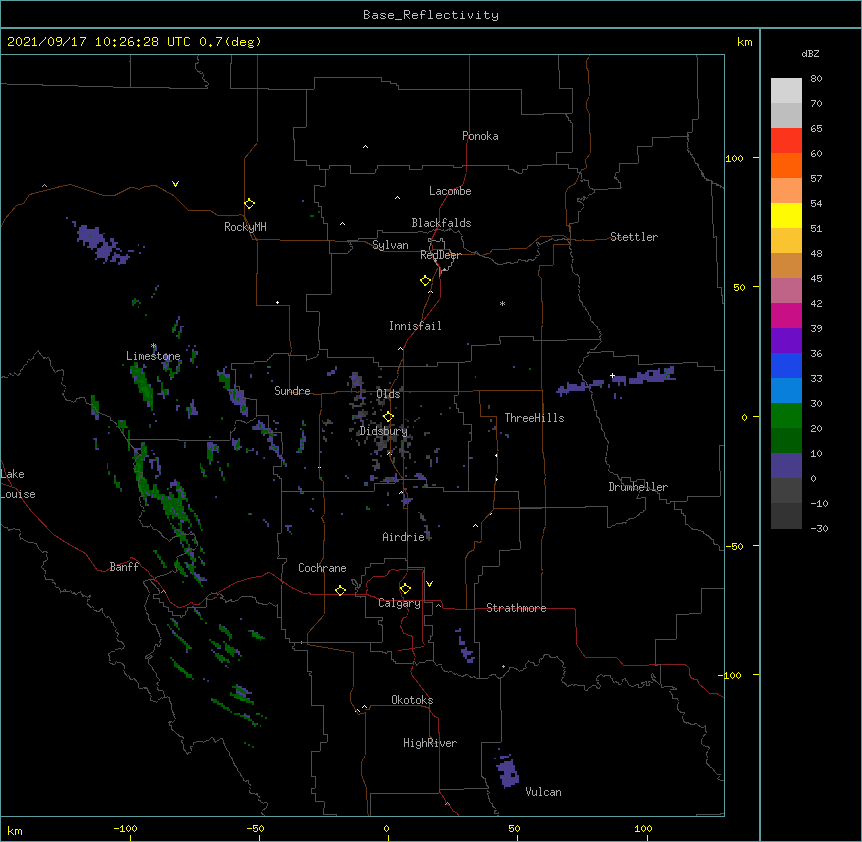Pick the white 80-70 dBZ legend swatch
862x842 pixels.
point(786,91)
